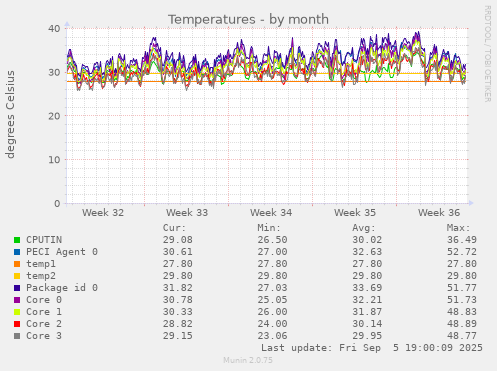Click the yellow temp2 legend swatch
Viewport: 497px width, 371px height.
[17, 276]
